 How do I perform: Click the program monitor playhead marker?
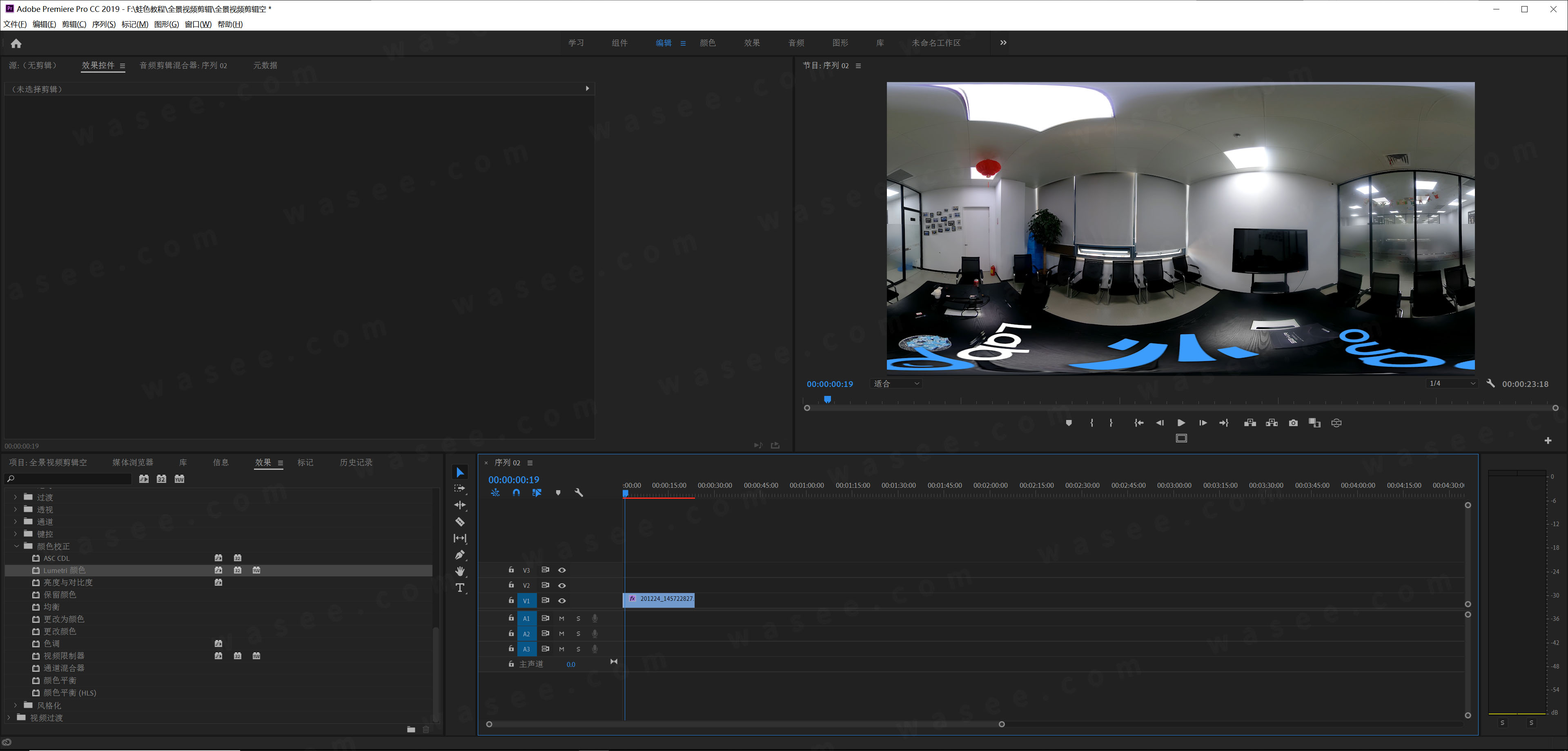click(827, 399)
